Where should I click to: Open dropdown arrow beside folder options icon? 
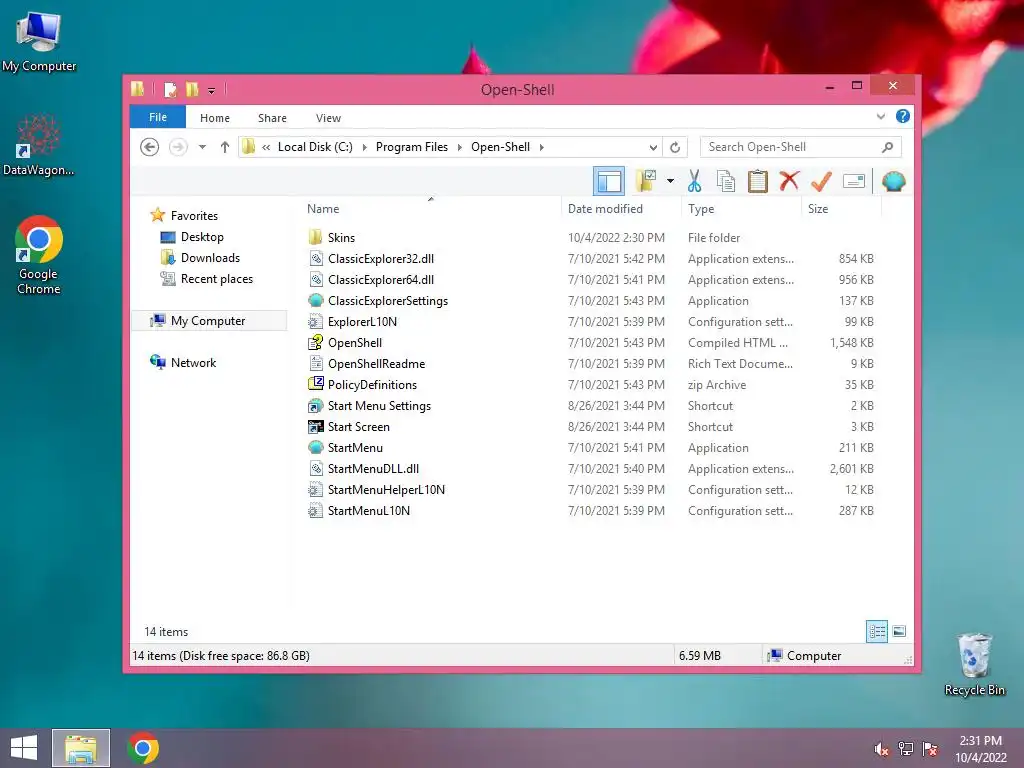(x=670, y=181)
